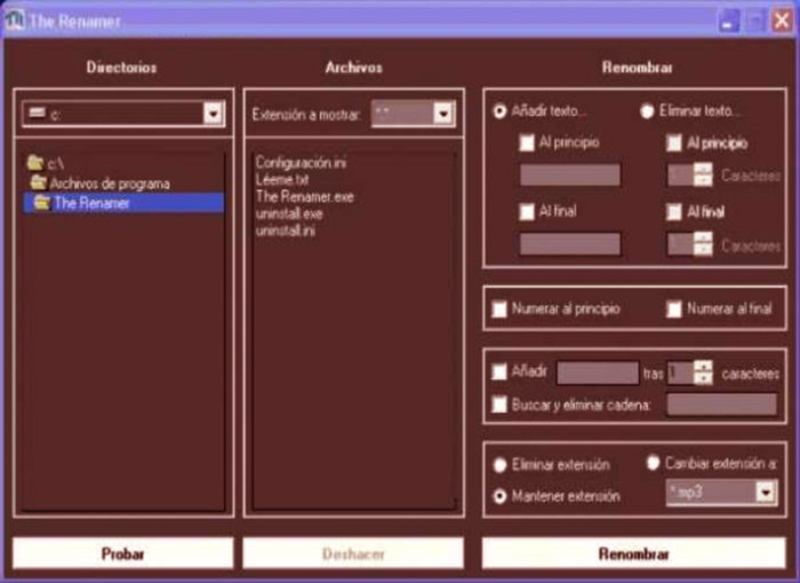
Task: Increase Caracteres count for Eliminar Al final
Action: point(703,238)
